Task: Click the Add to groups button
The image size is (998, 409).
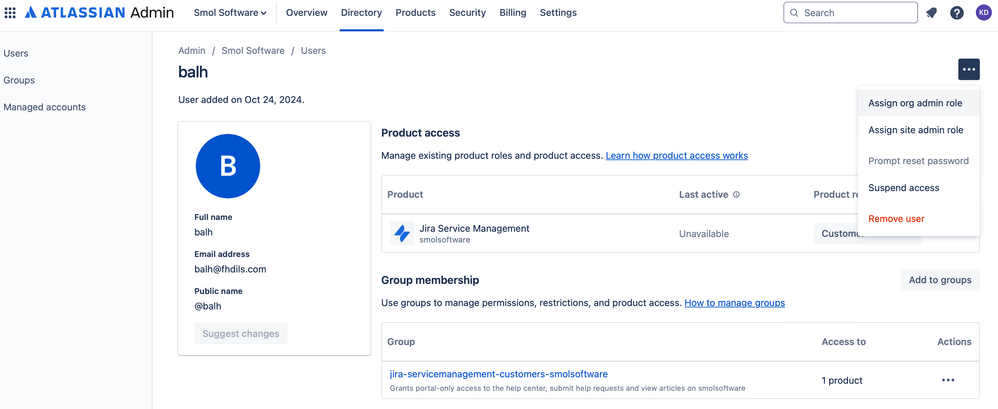Action: (x=939, y=280)
